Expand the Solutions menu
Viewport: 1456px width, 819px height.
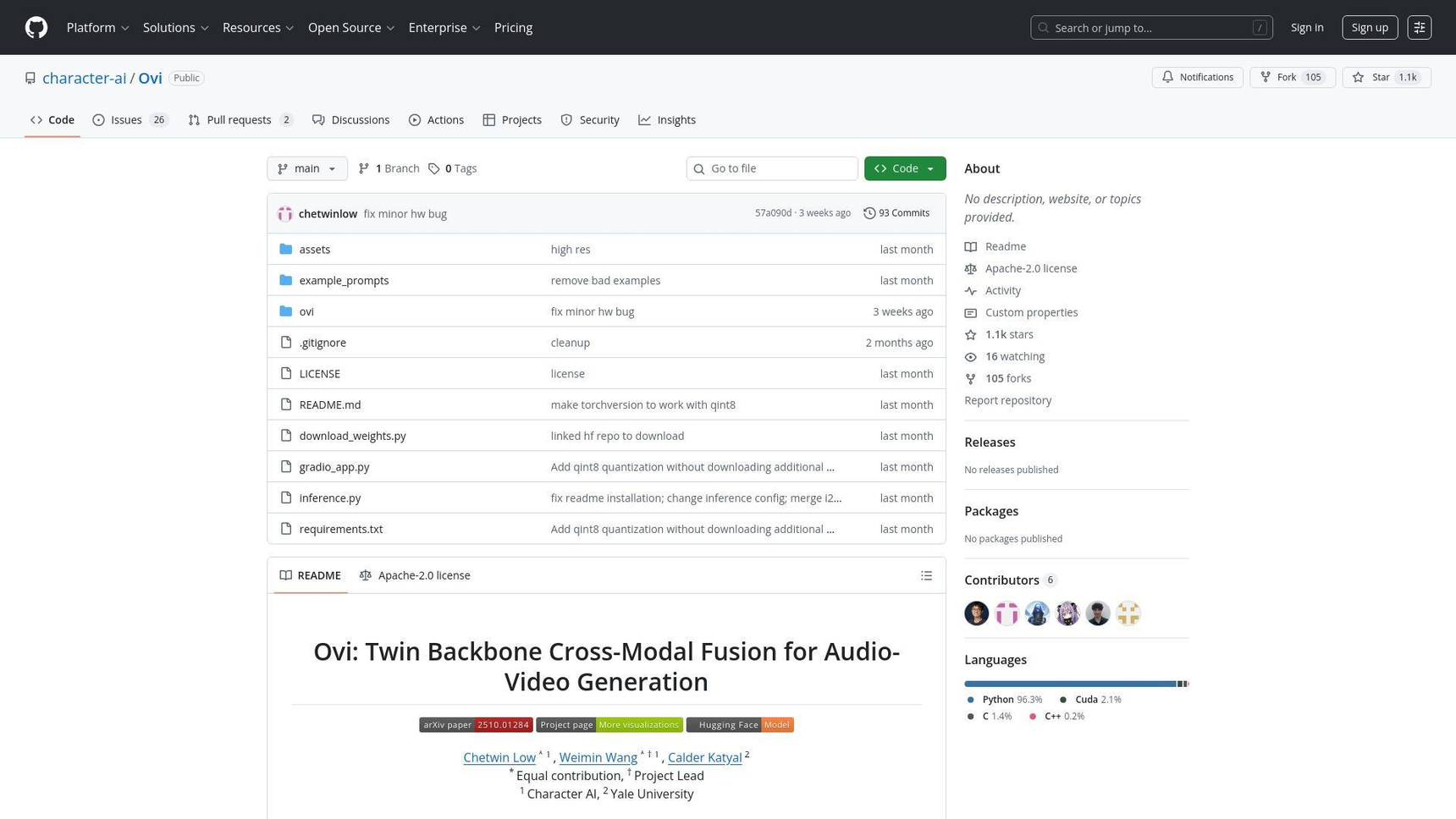[175, 28]
